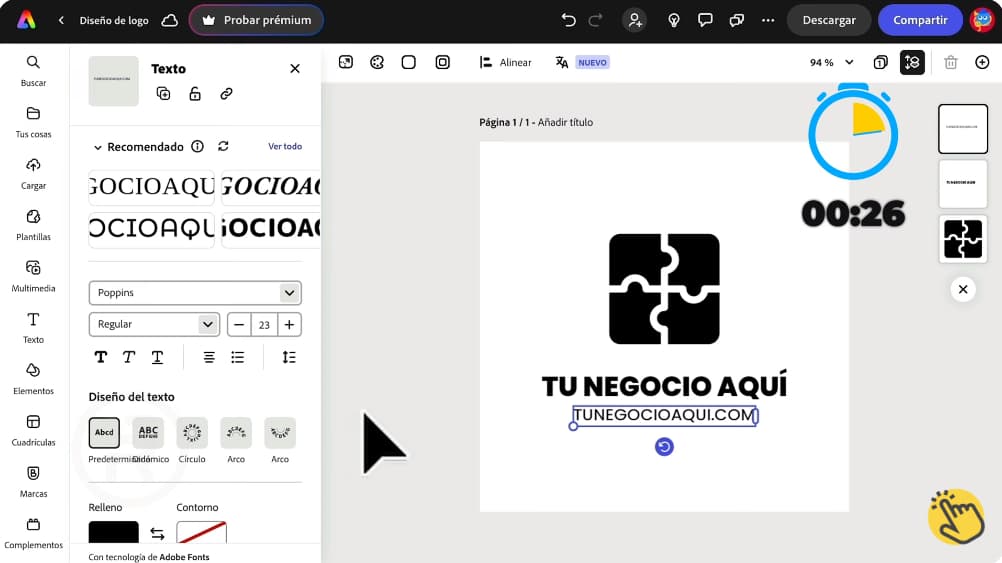This screenshot has height=563, width=1002.
Task: Decrease the font size with minus
Action: tap(239, 325)
